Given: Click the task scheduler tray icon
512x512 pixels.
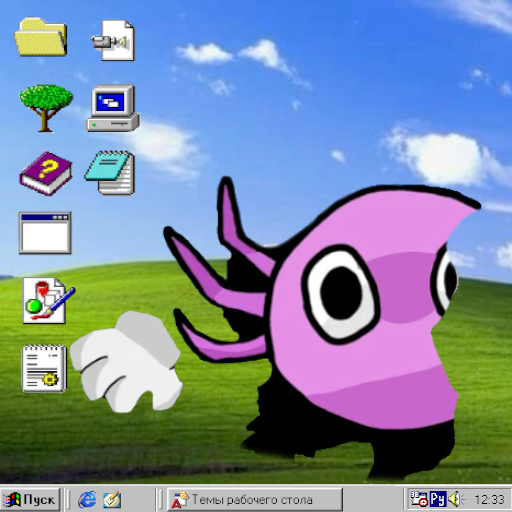Looking at the screenshot, I should pos(419,499).
